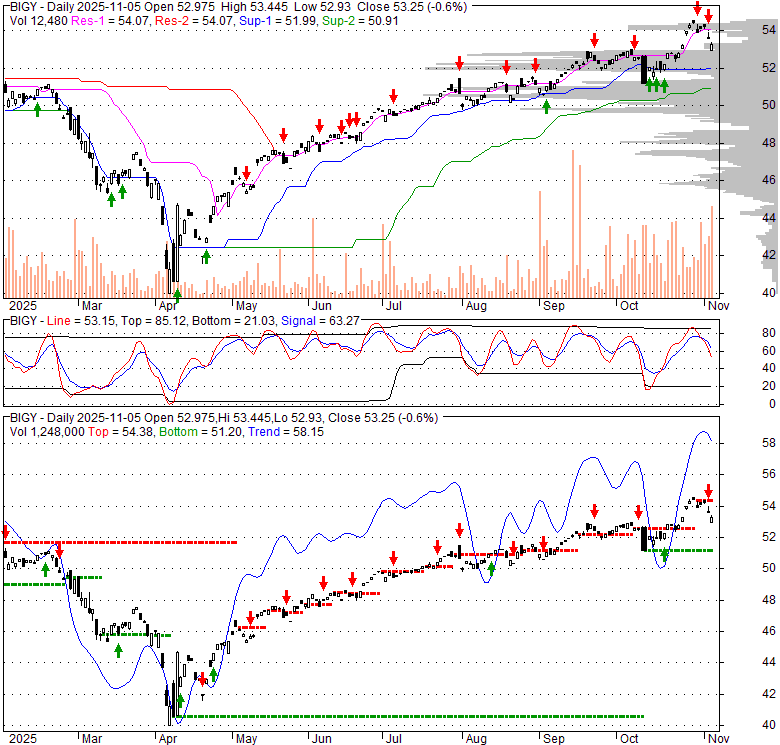Image resolution: width=780 pixels, height=745 pixels.
Task: Click the Nov month label under the top chart
Action: 709,305
